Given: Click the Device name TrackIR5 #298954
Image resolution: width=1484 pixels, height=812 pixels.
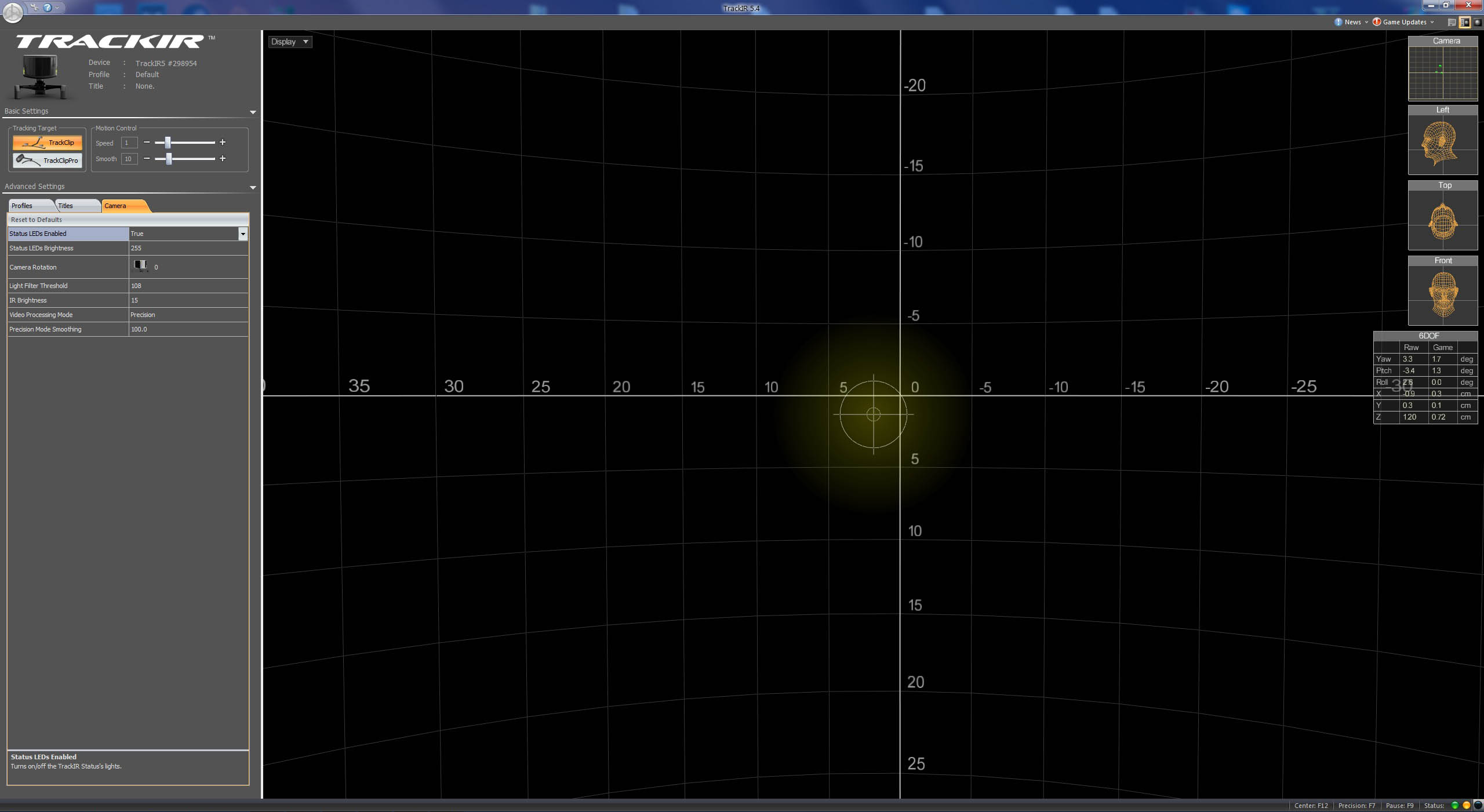Looking at the screenshot, I should point(166,63).
